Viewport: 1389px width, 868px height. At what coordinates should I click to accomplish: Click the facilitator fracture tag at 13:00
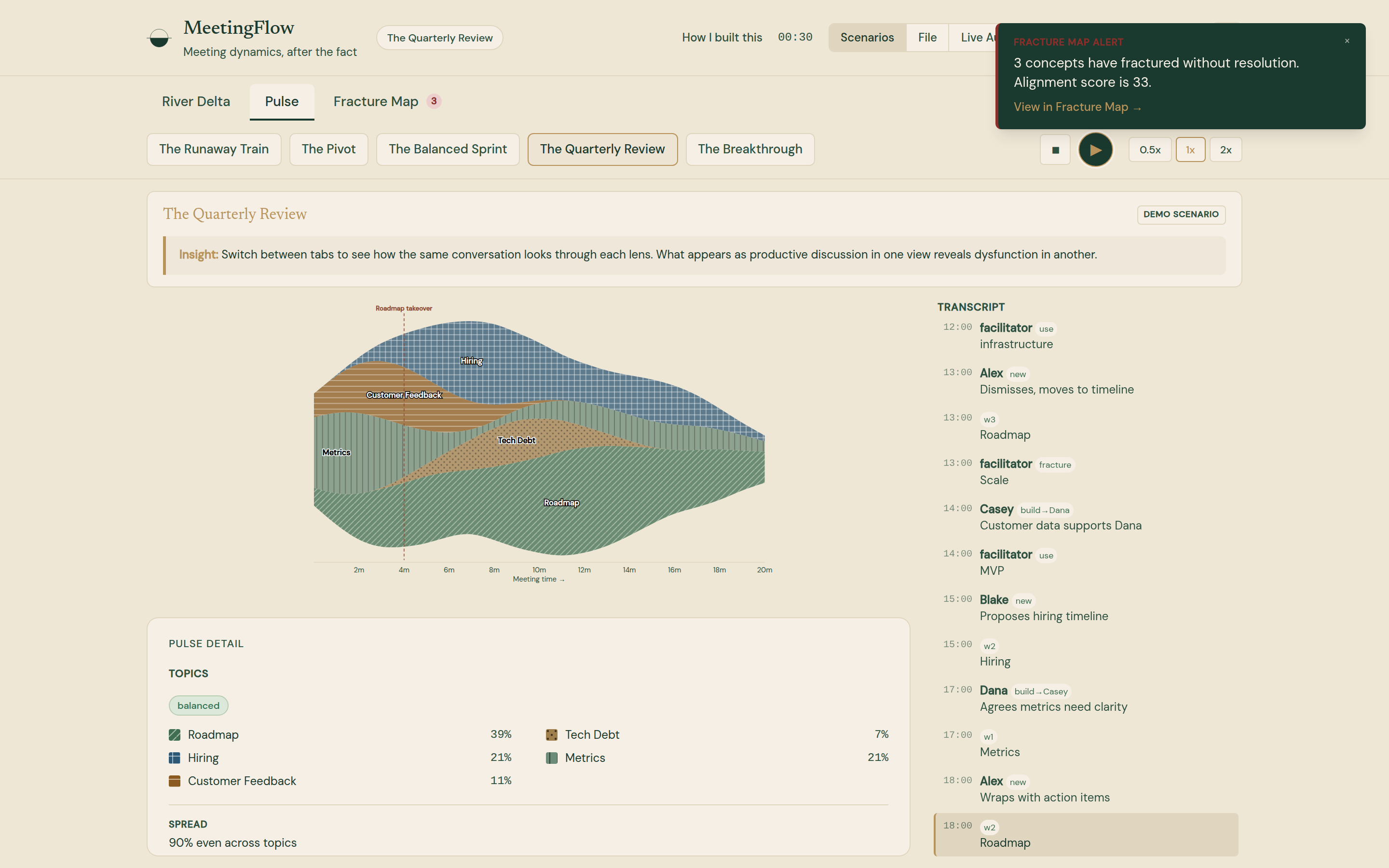pos(1055,465)
